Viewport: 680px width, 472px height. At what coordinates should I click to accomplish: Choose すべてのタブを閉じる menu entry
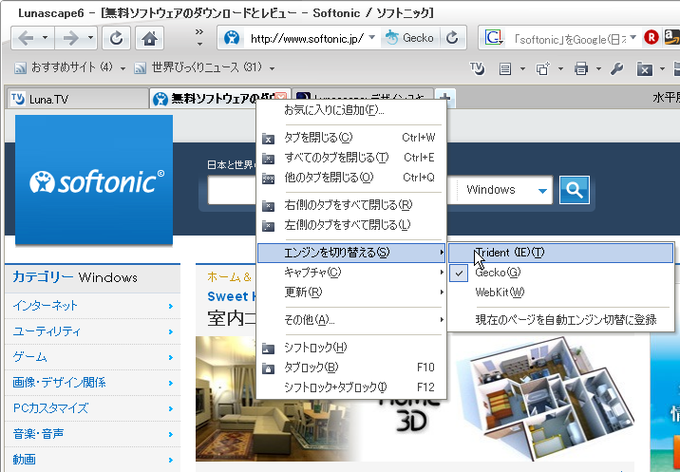coord(351,157)
